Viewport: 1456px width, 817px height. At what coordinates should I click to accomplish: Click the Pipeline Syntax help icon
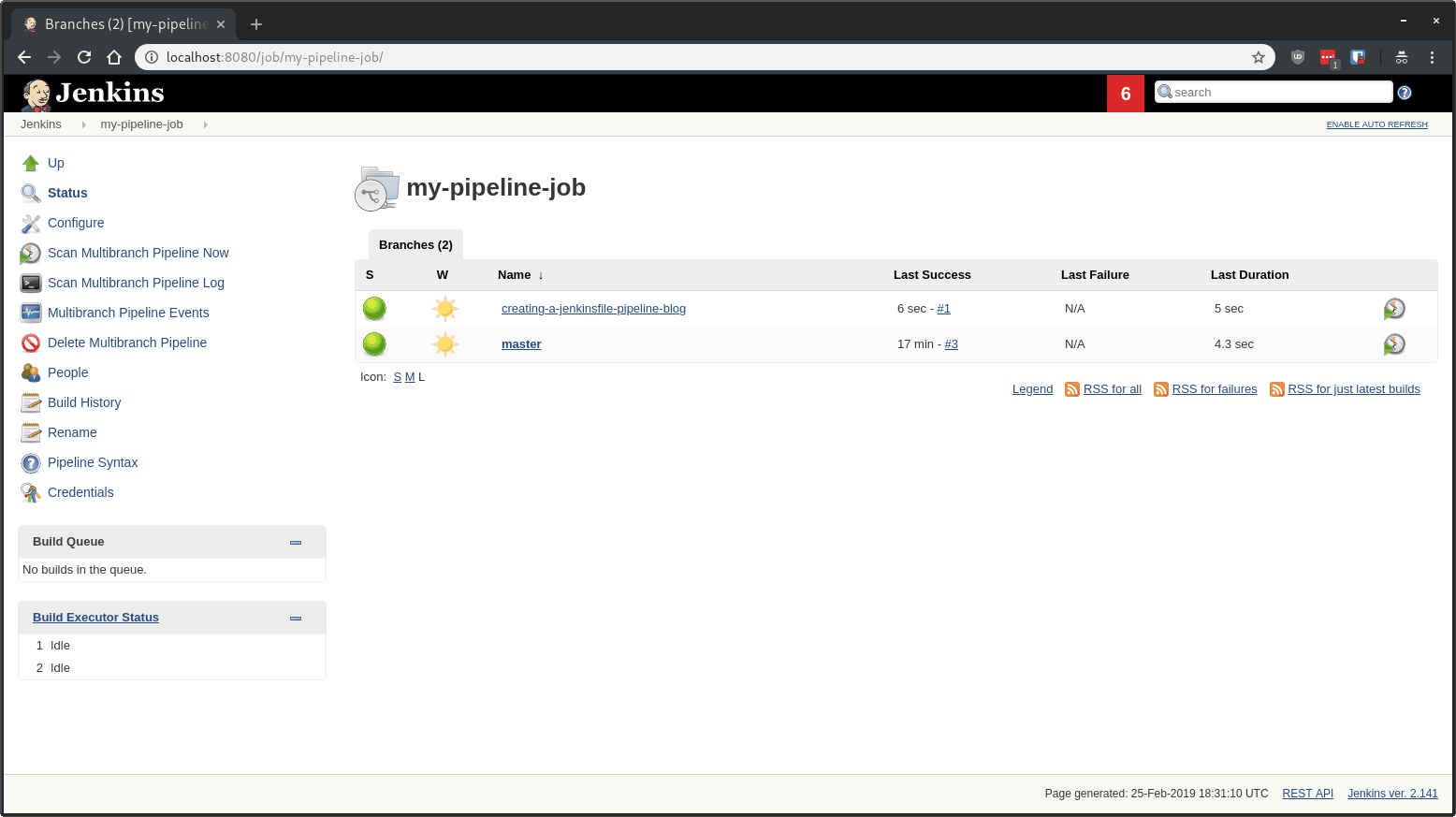click(x=30, y=462)
